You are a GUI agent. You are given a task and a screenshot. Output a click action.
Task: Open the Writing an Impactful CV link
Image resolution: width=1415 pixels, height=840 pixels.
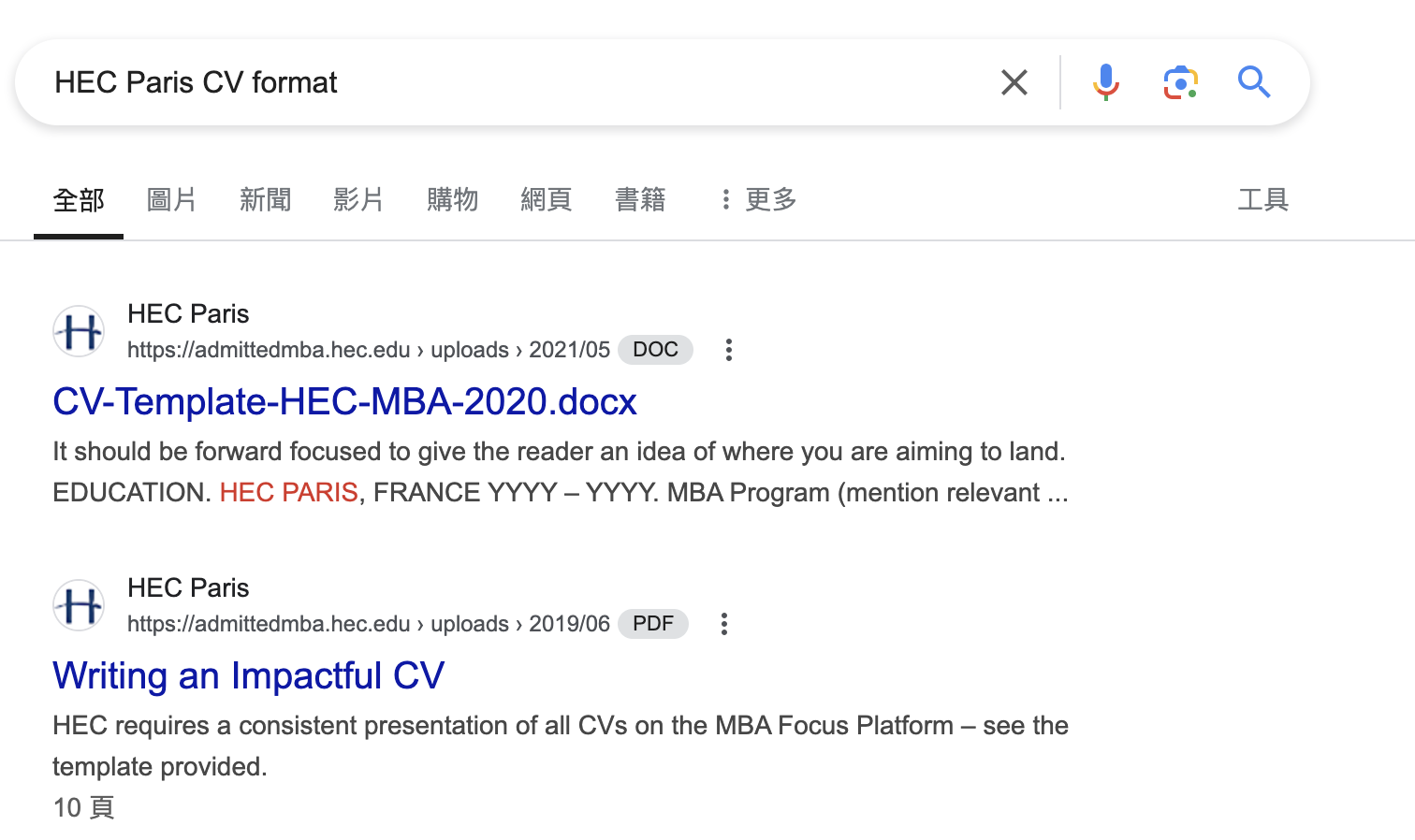[248, 675]
